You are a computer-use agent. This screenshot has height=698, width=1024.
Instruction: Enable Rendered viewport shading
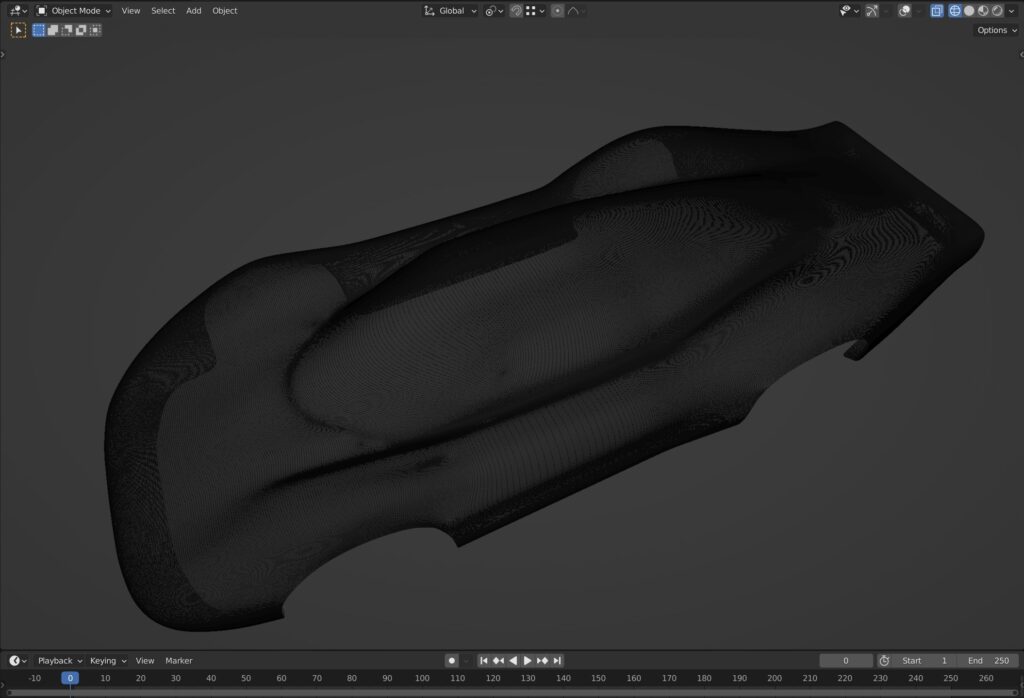tap(998, 10)
